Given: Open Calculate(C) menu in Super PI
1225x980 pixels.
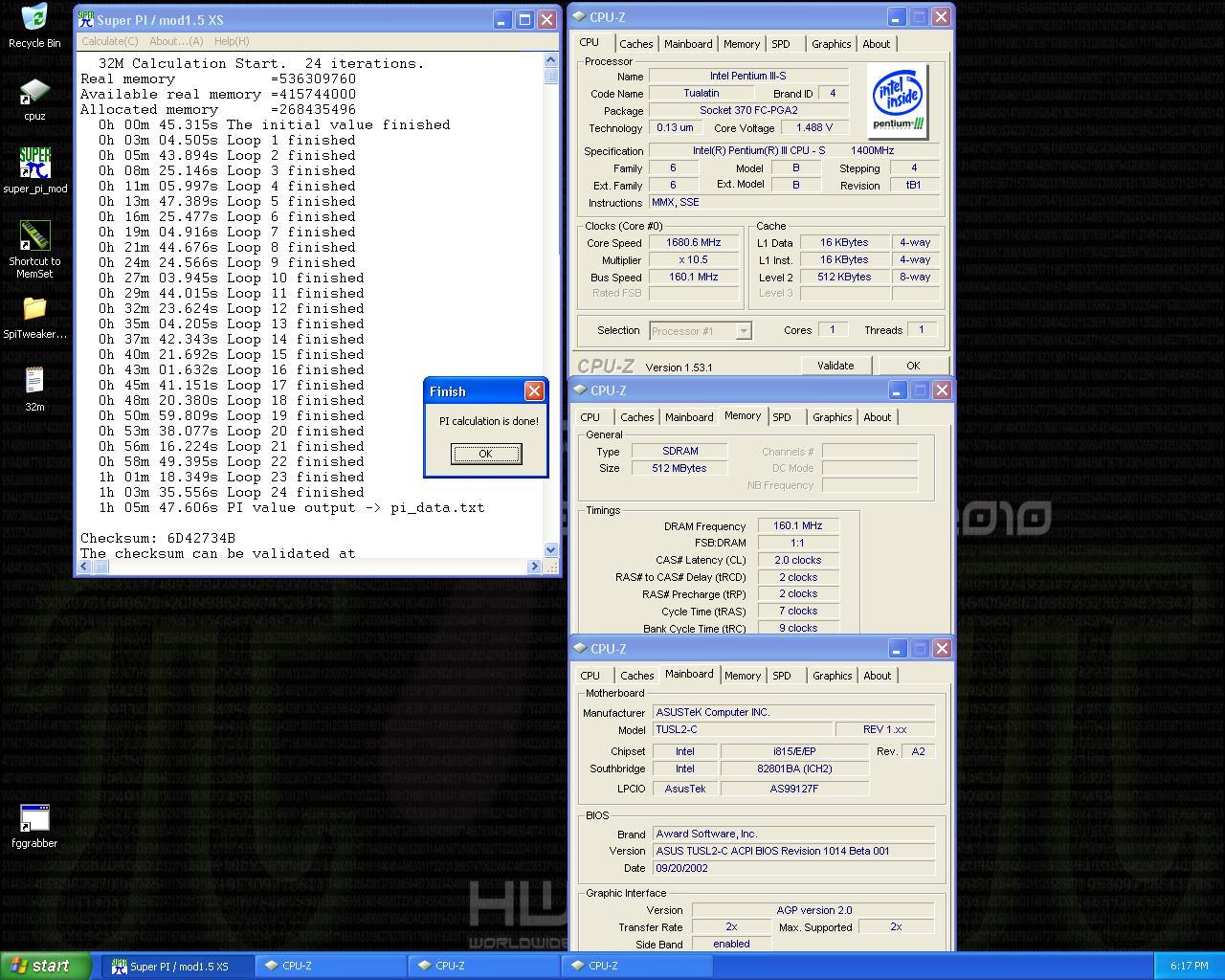Looking at the screenshot, I should (x=110, y=41).
